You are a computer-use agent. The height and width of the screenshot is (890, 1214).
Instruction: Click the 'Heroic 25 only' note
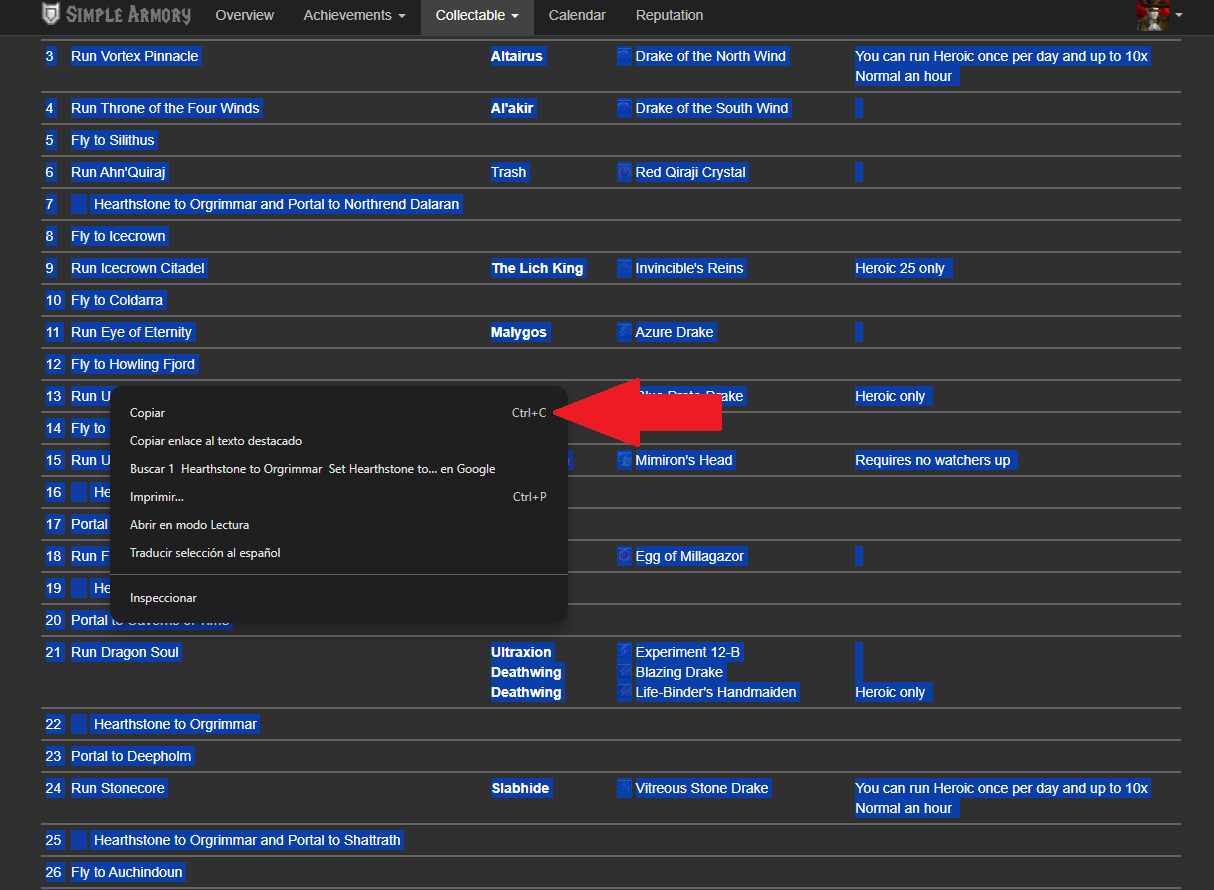900,268
